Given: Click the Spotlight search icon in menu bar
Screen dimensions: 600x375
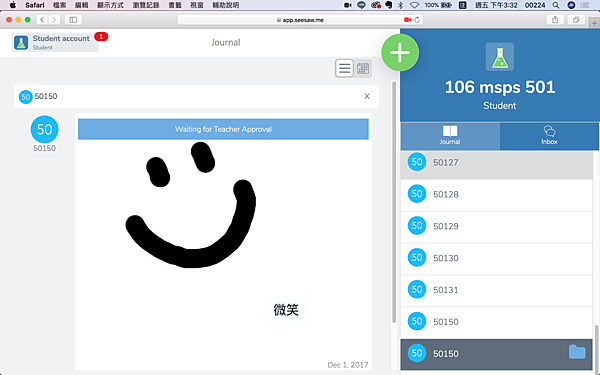Looking at the screenshot, I should 556,5.
